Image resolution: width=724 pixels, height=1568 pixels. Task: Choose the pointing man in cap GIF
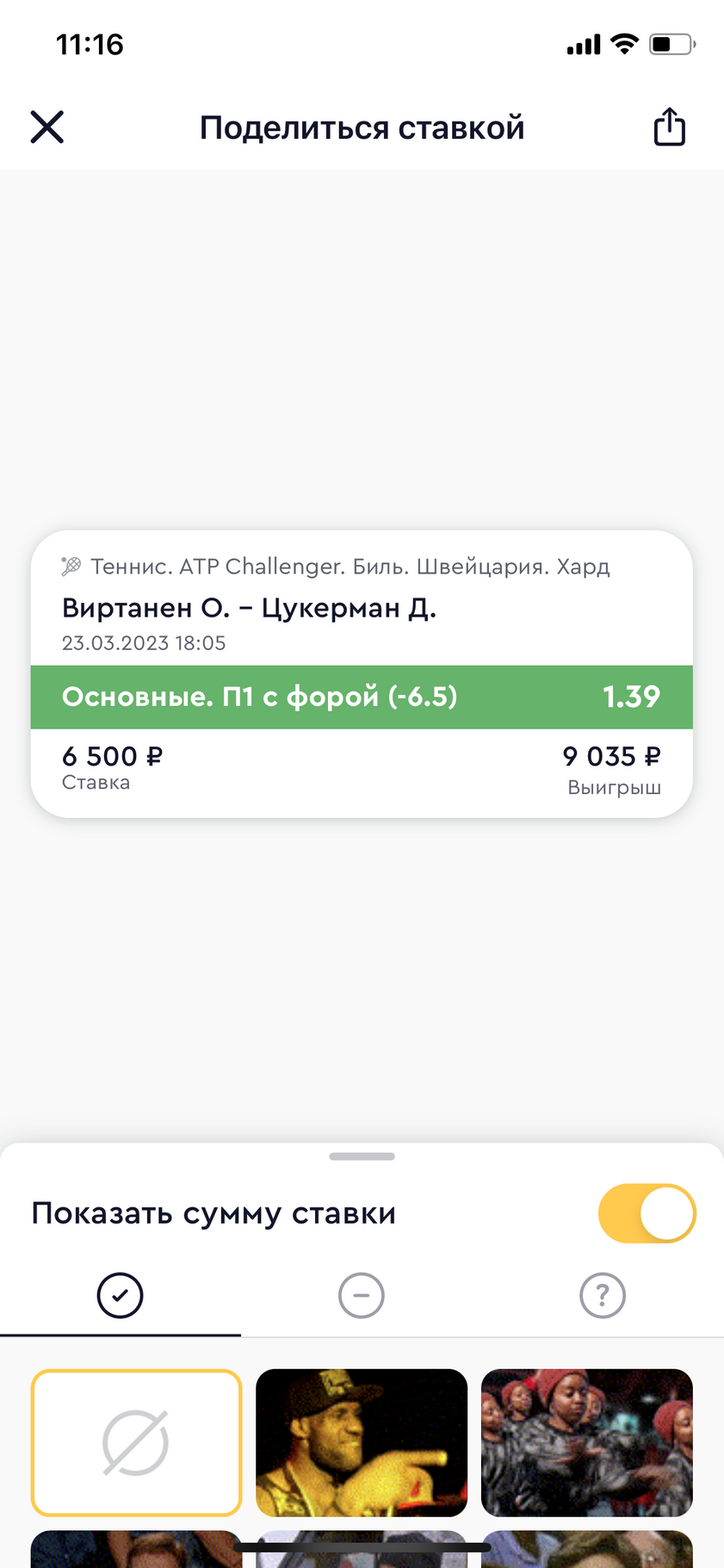coord(362,1442)
